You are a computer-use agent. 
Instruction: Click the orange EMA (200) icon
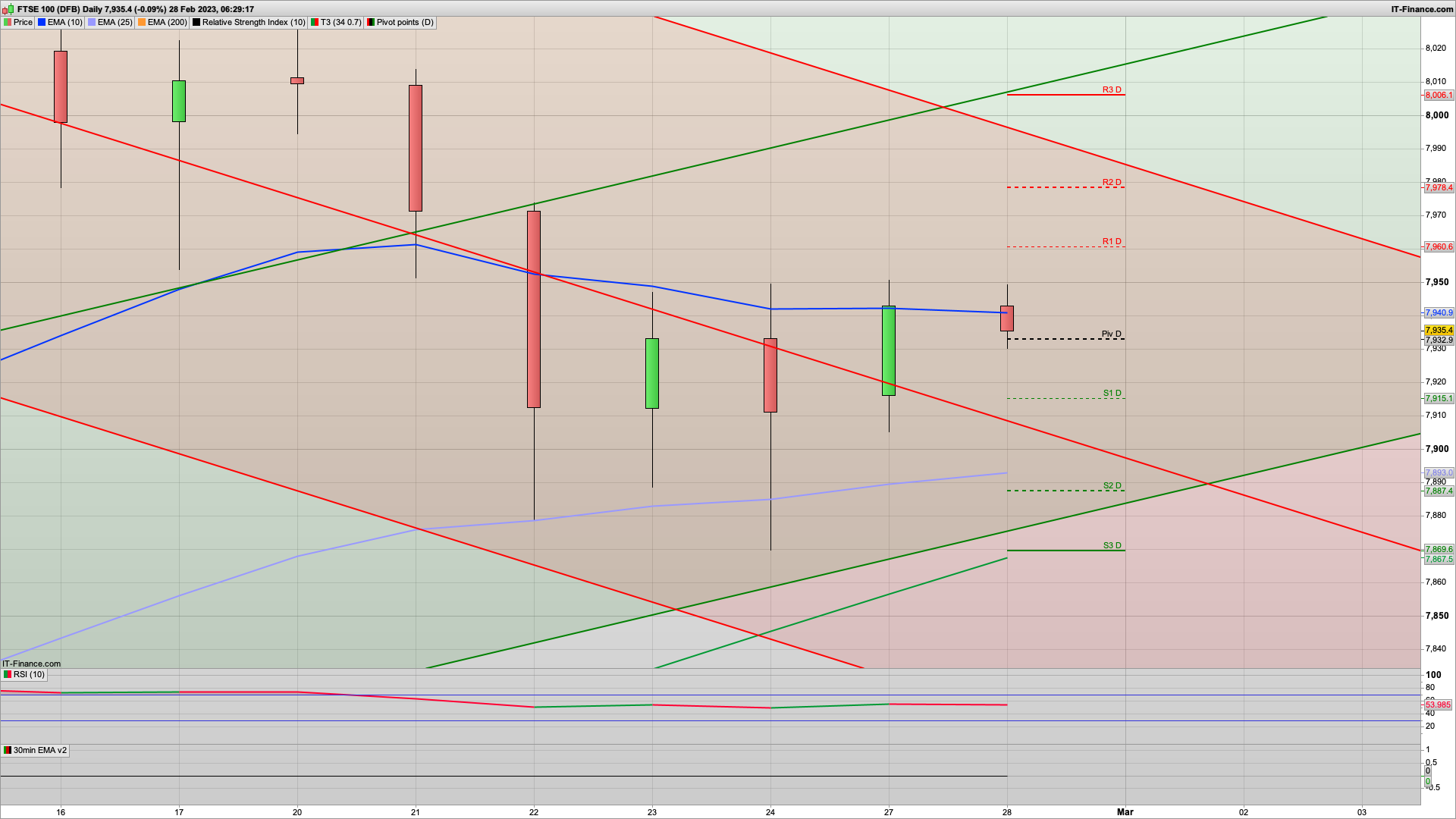[142, 23]
